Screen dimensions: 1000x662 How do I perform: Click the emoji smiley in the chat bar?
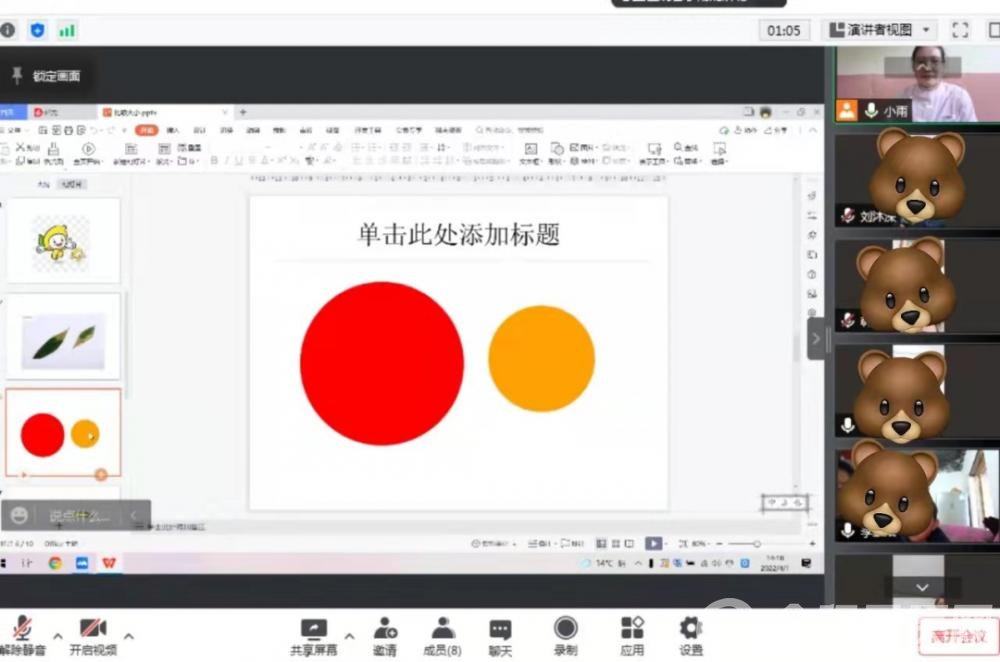[19, 515]
